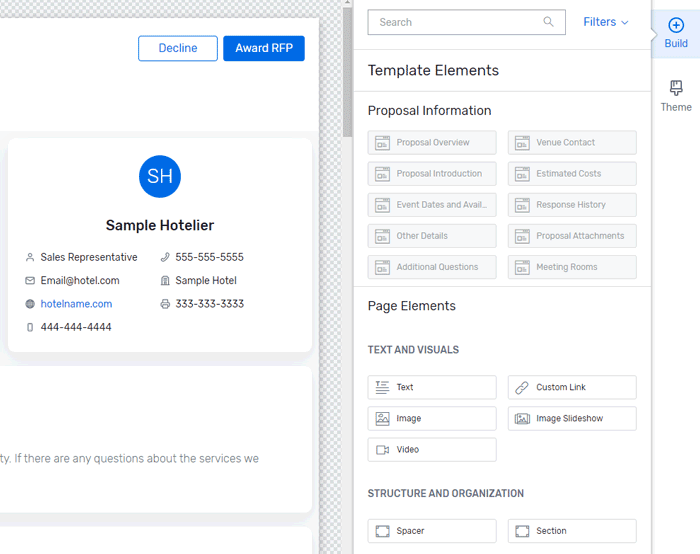700x554 pixels.
Task: Click the 444-444-4444 mobile number
Action: click(x=76, y=327)
